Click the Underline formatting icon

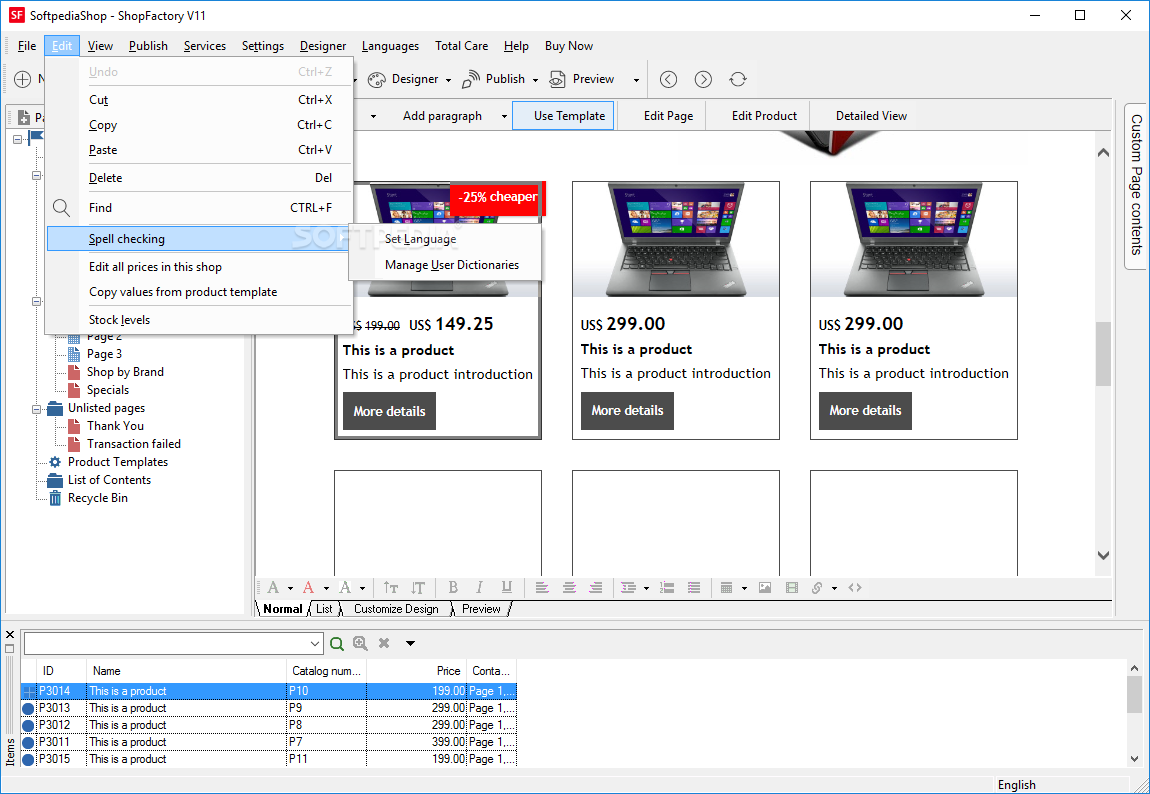click(506, 587)
